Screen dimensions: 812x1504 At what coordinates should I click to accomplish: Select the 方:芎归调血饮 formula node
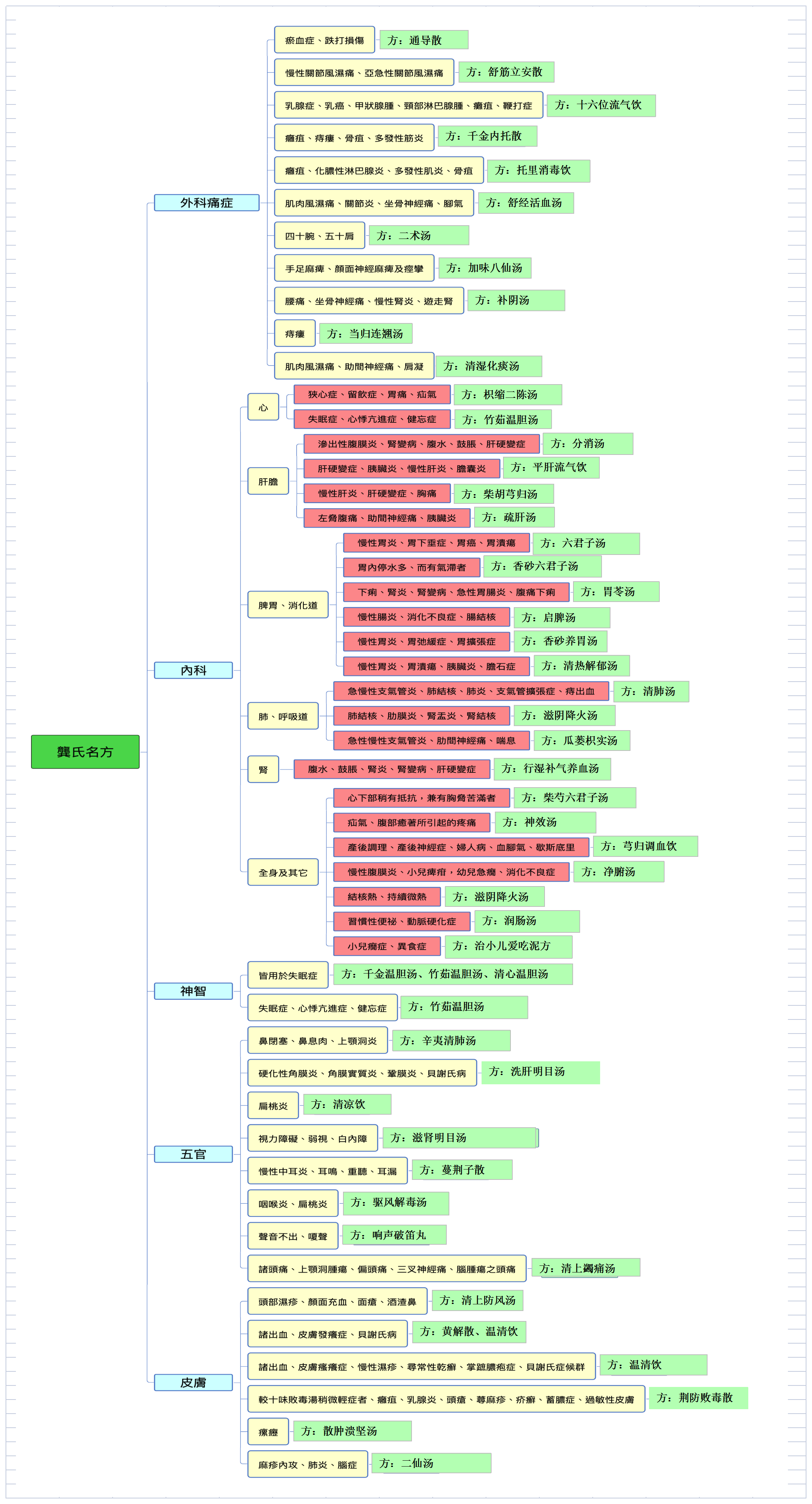coord(645,846)
